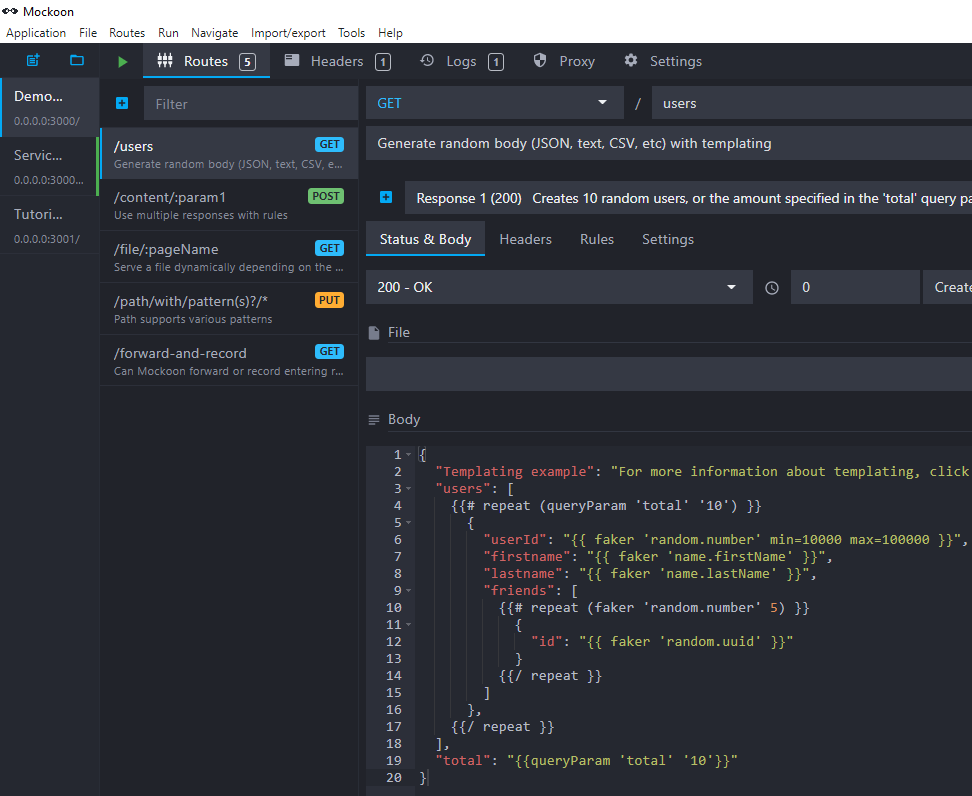Click the new environment clipboard icon
Image resolution: width=972 pixels, height=796 pixels.
coord(32,61)
